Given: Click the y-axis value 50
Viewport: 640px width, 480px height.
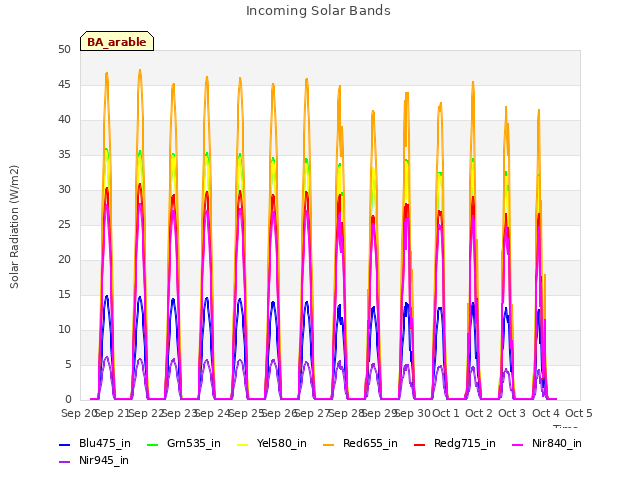Looking at the screenshot, I should pyautogui.click(x=64, y=50).
